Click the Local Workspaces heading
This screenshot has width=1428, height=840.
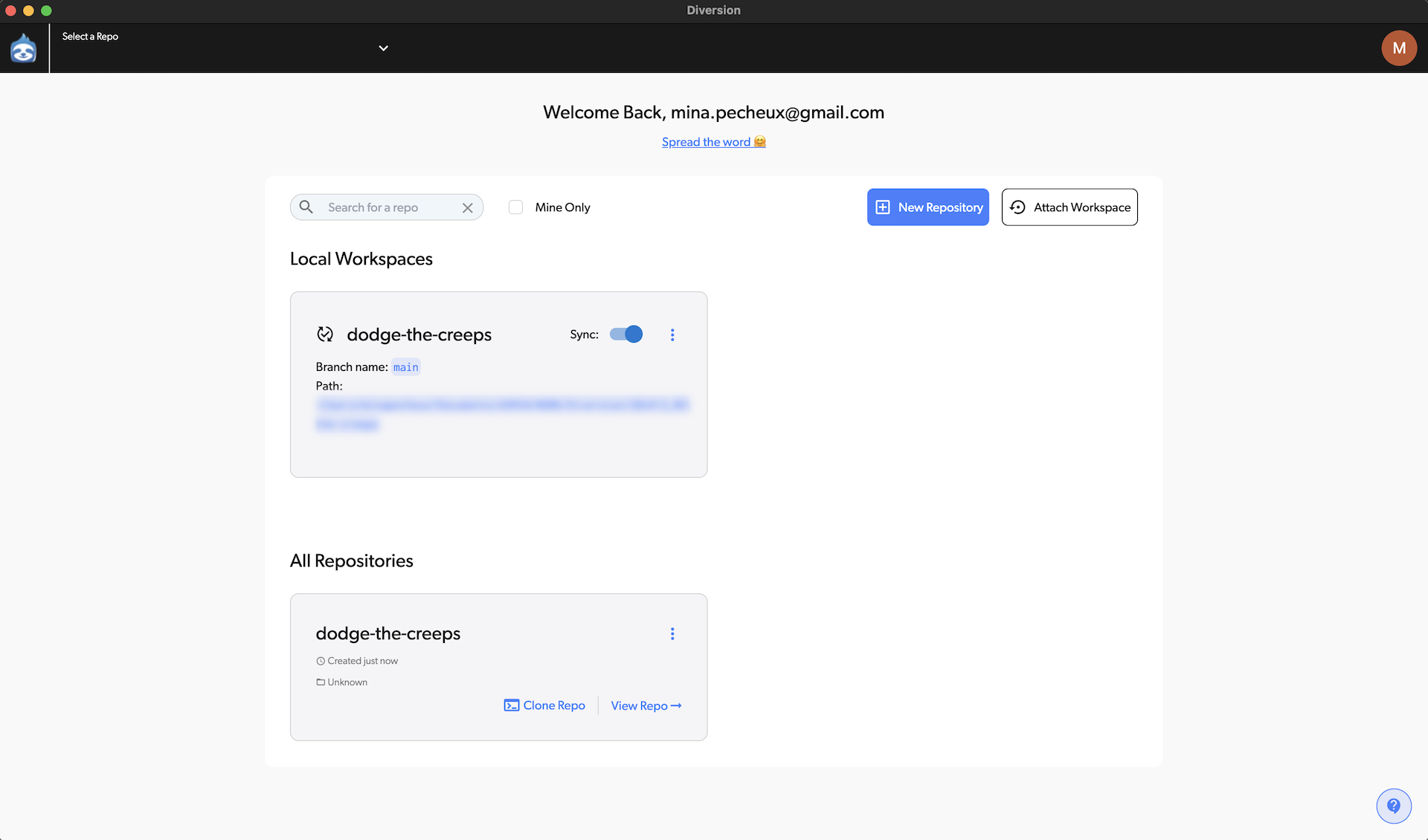pos(361,259)
